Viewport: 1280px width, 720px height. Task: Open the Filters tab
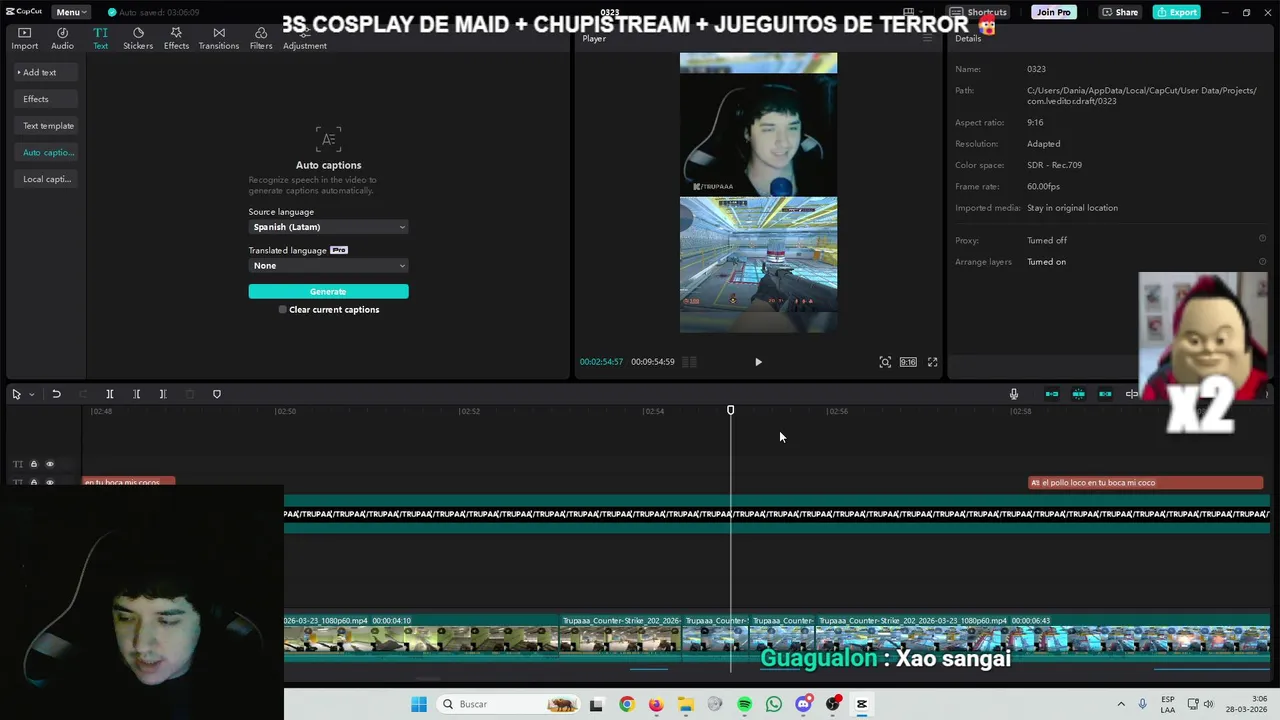pyautogui.click(x=261, y=38)
